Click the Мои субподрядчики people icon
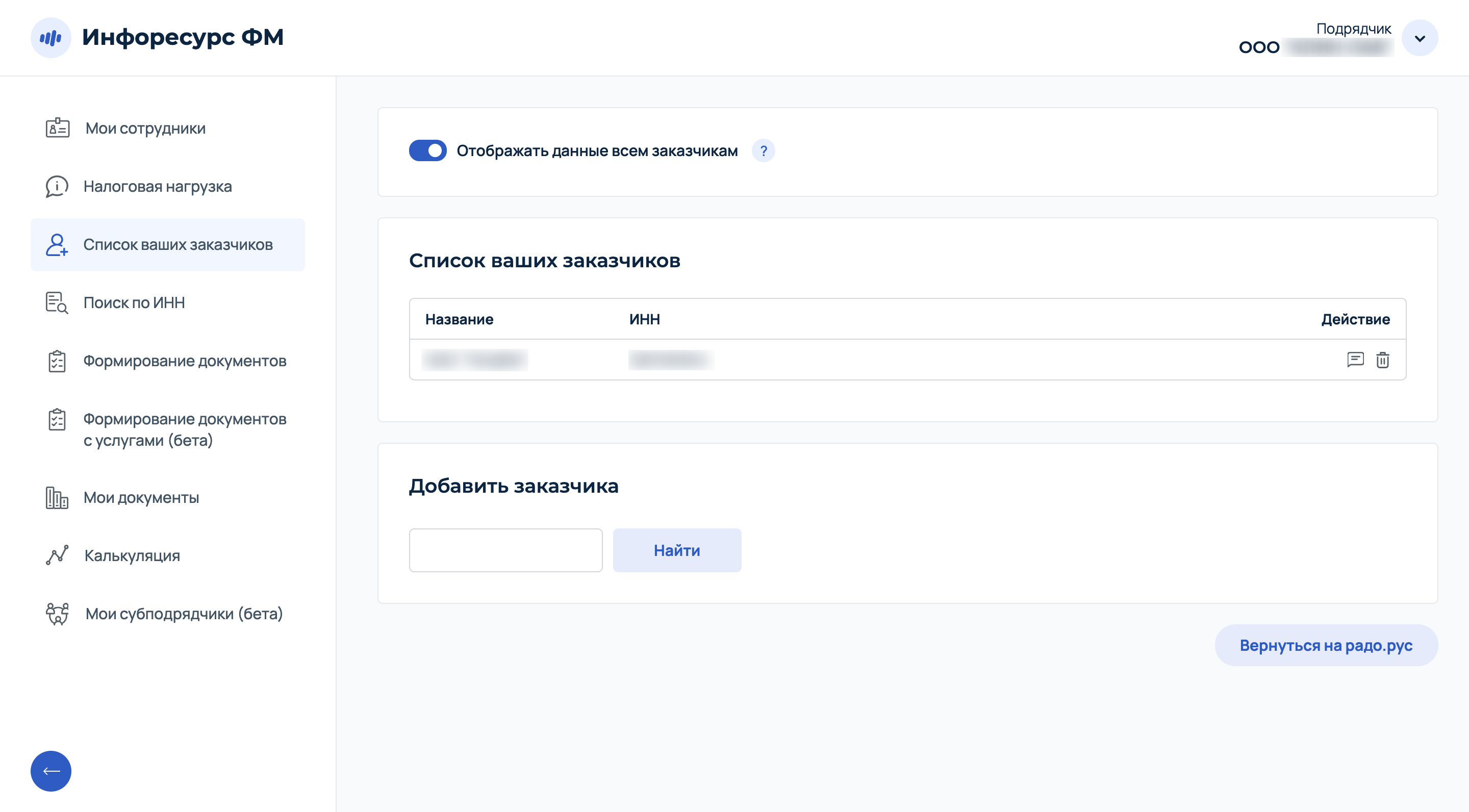 point(57,614)
